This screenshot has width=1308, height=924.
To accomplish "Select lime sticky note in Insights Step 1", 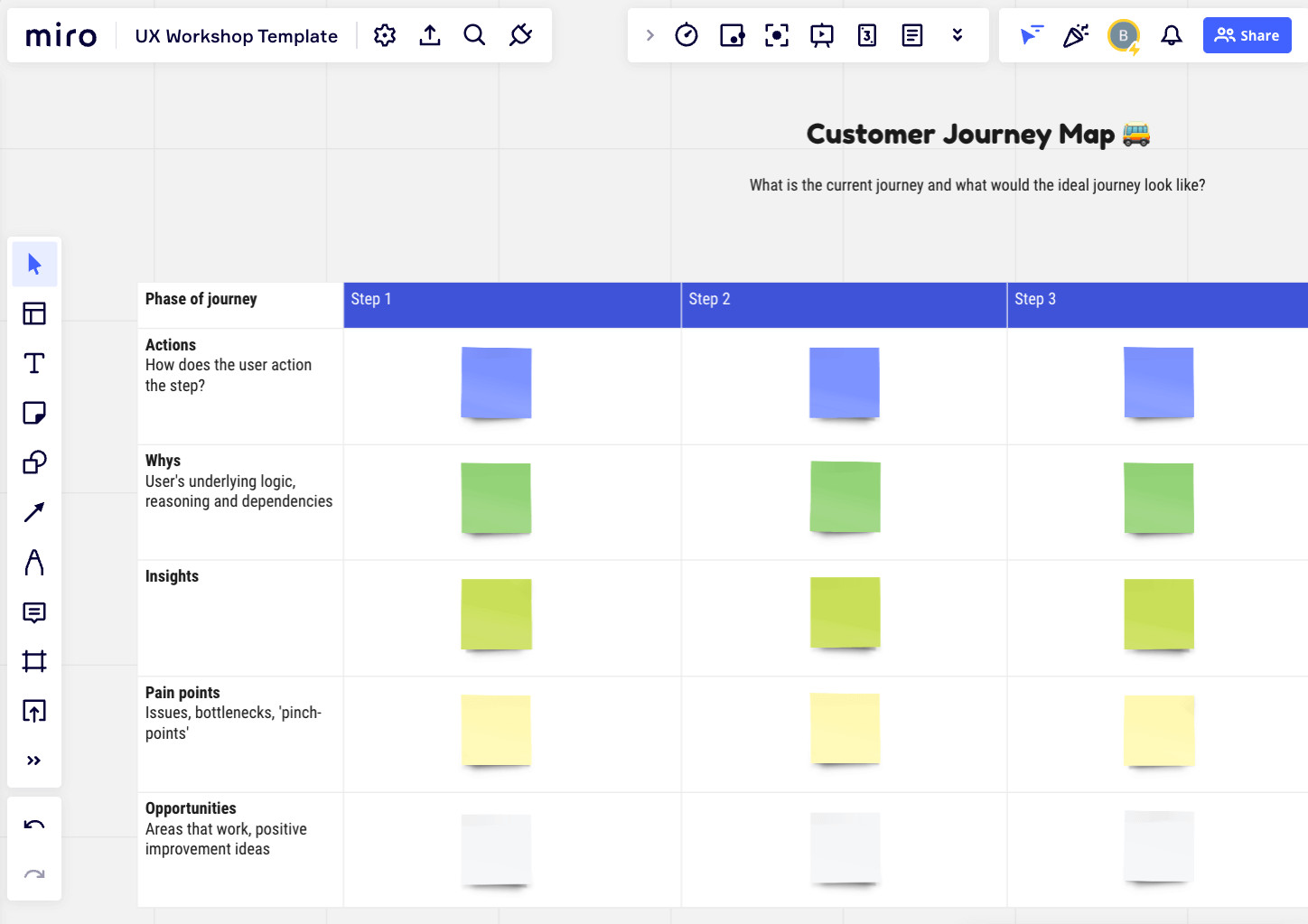I will pyautogui.click(x=496, y=614).
